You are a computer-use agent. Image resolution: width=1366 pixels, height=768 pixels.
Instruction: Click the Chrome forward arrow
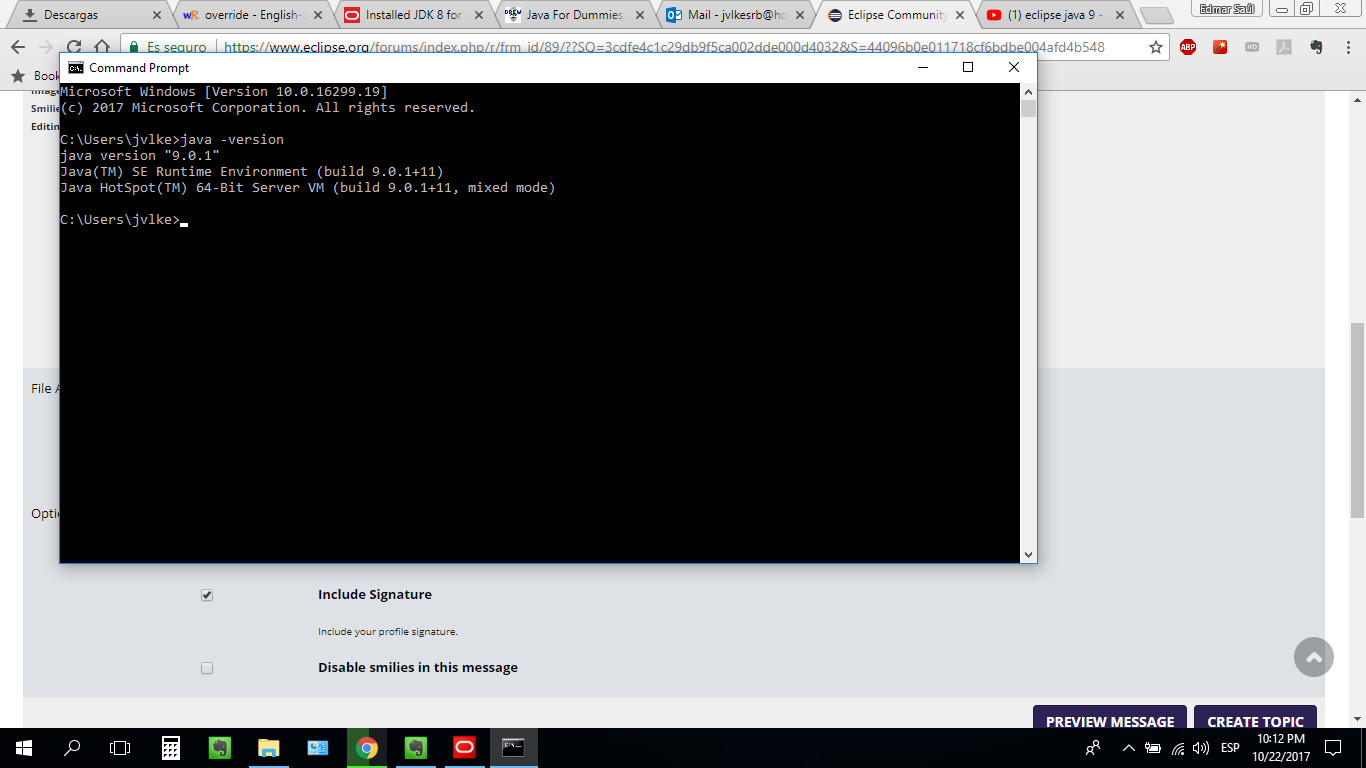click(x=46, y=47)
